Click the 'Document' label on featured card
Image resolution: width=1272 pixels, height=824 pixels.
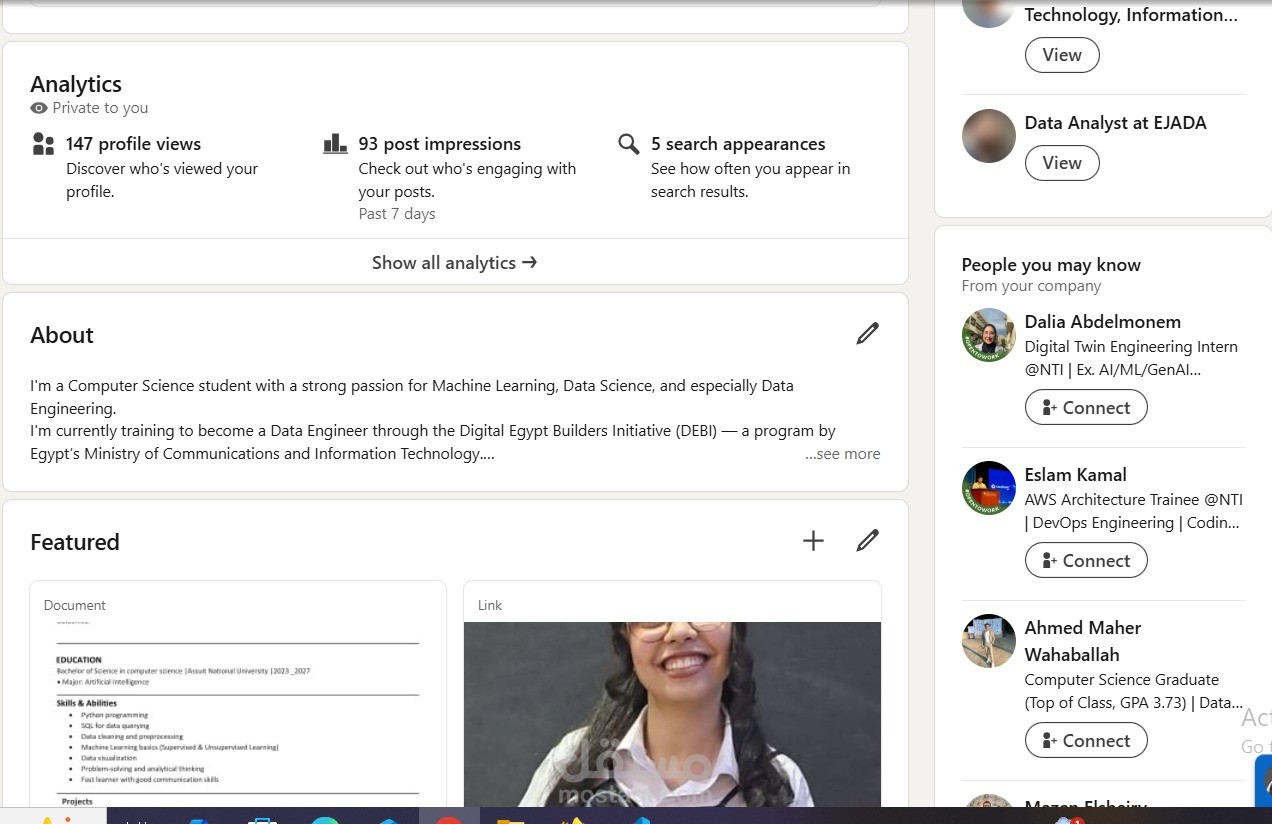(x=74, y=605)
